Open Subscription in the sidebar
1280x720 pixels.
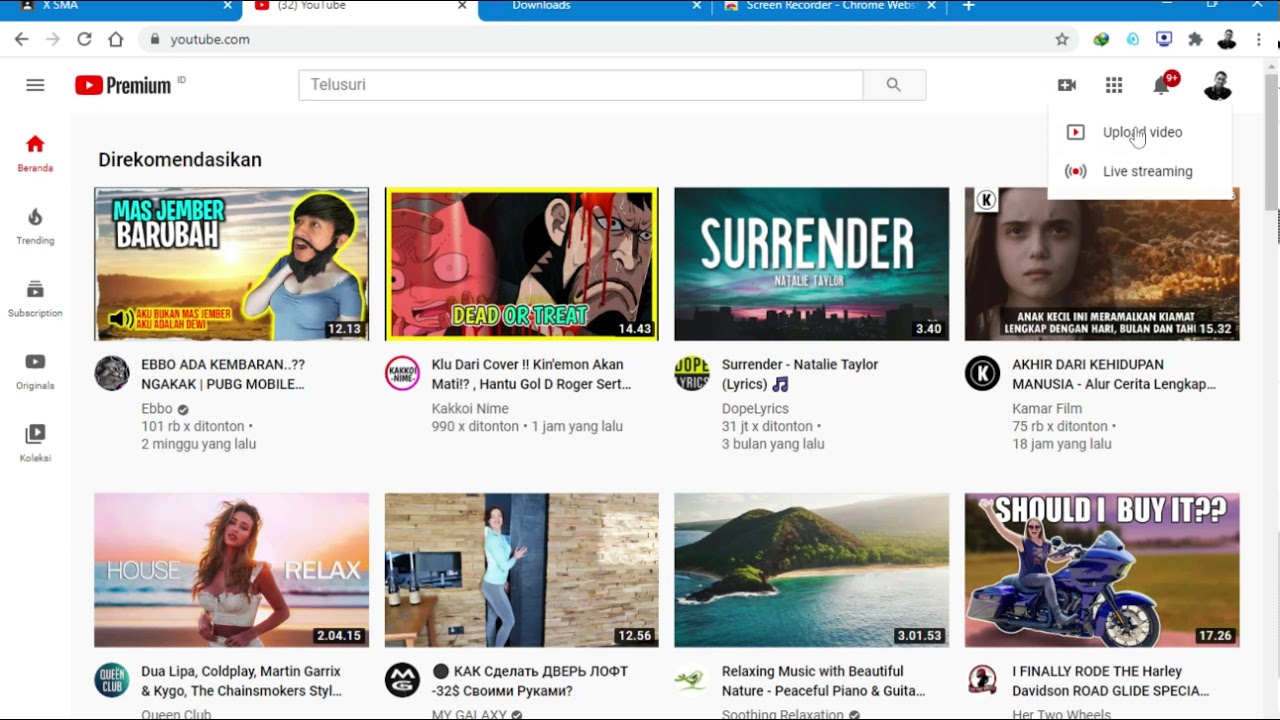click(35, 299)
